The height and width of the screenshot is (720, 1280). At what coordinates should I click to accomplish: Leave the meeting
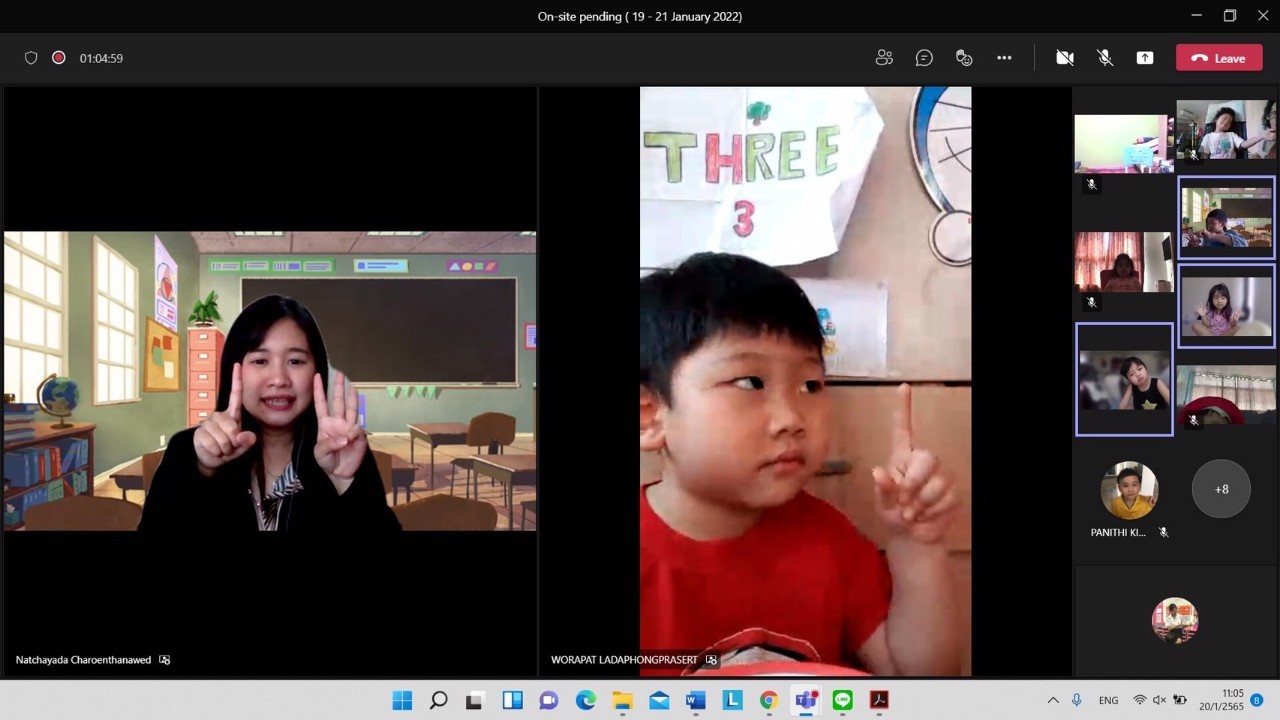1219,58
